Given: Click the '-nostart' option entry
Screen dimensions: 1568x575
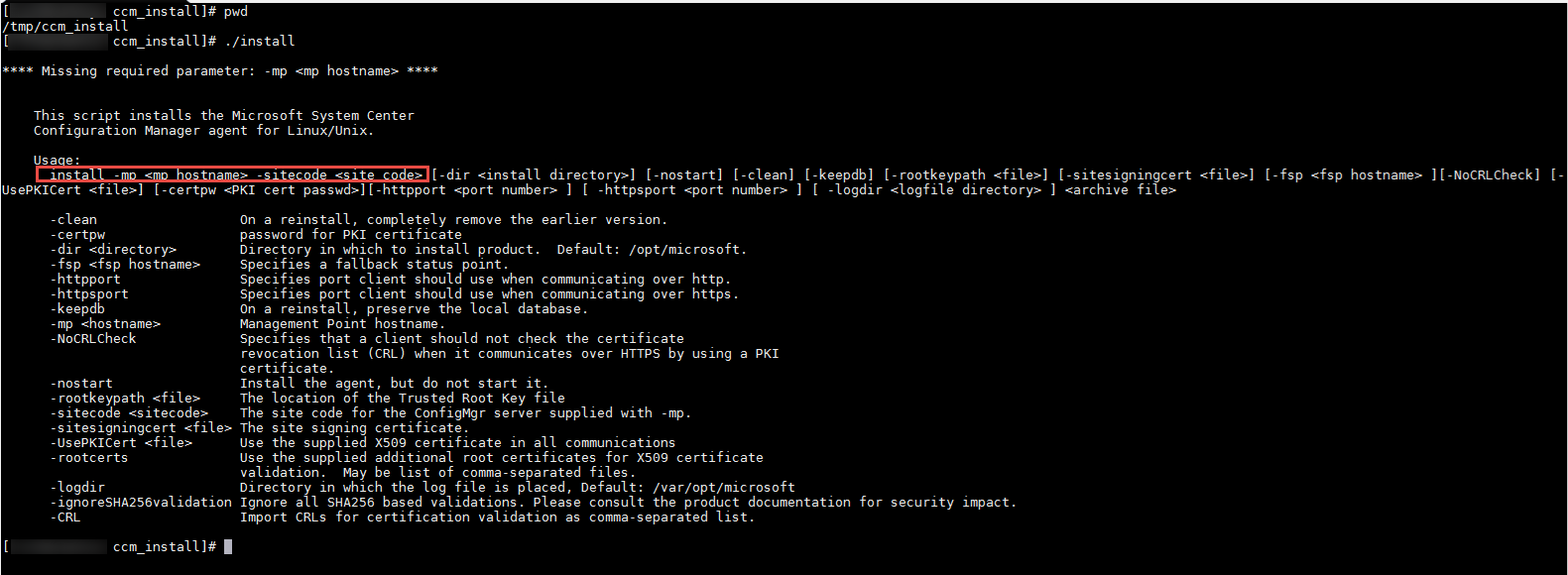Looking at the screenshot, I should click(81, 384).
